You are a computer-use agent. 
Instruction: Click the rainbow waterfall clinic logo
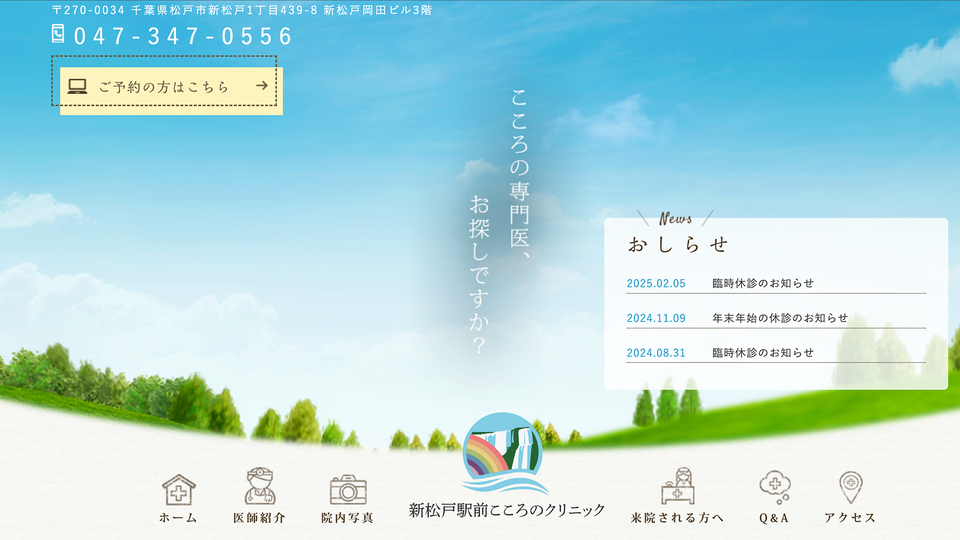pos(504,453)
